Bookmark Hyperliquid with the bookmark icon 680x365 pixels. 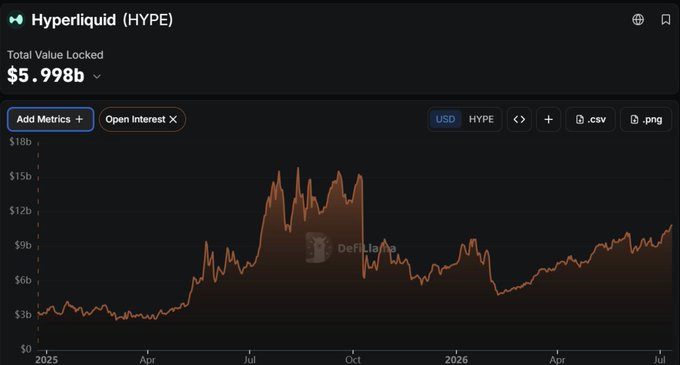pos(666,20)
